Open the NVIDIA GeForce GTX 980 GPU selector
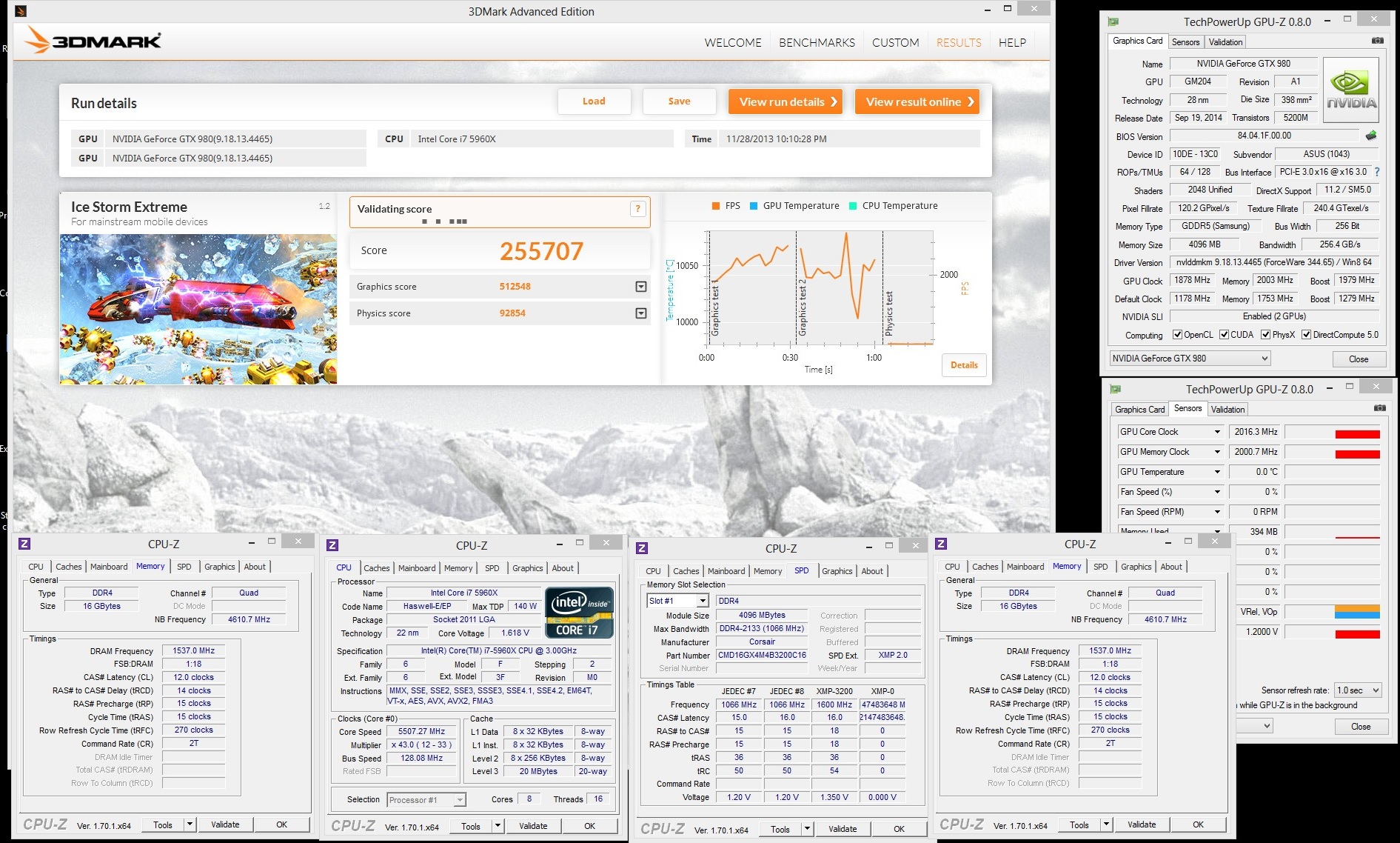1400x843 pixels. tap(1190, 359)
